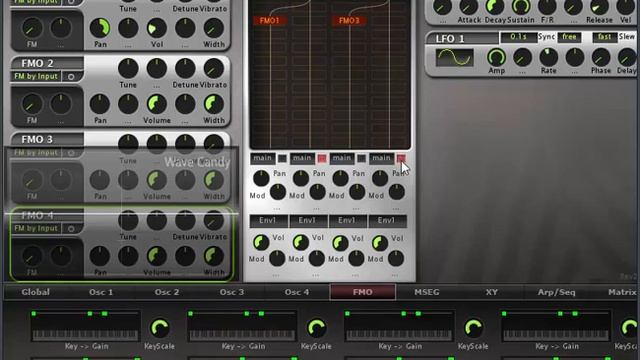Open the XY tab
The image size is (640, 360).
(492, 292)
